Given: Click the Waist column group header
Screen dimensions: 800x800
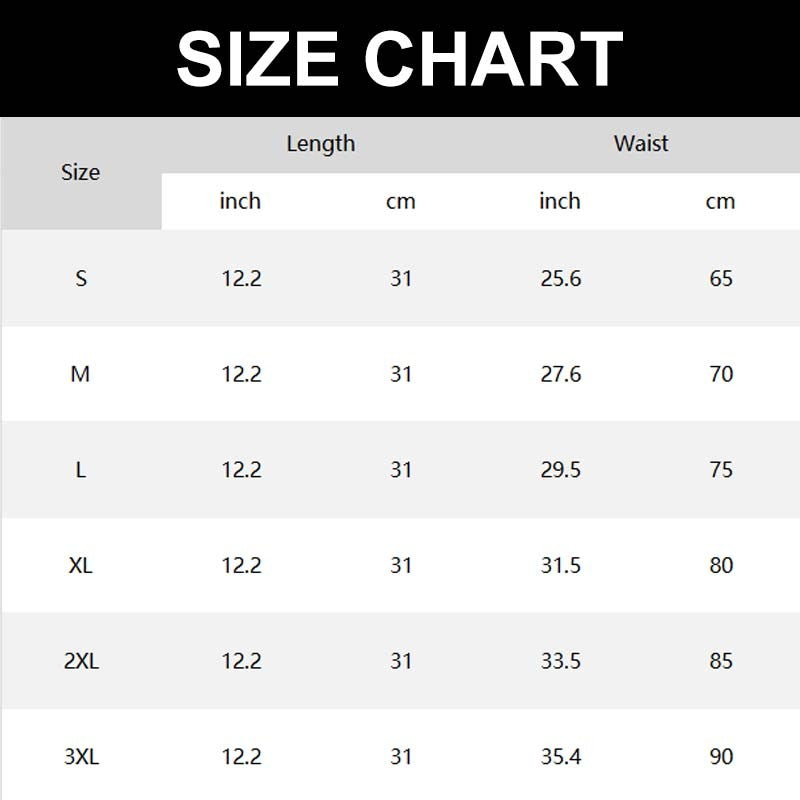Looking at the screenshot, I should point(641,144).
